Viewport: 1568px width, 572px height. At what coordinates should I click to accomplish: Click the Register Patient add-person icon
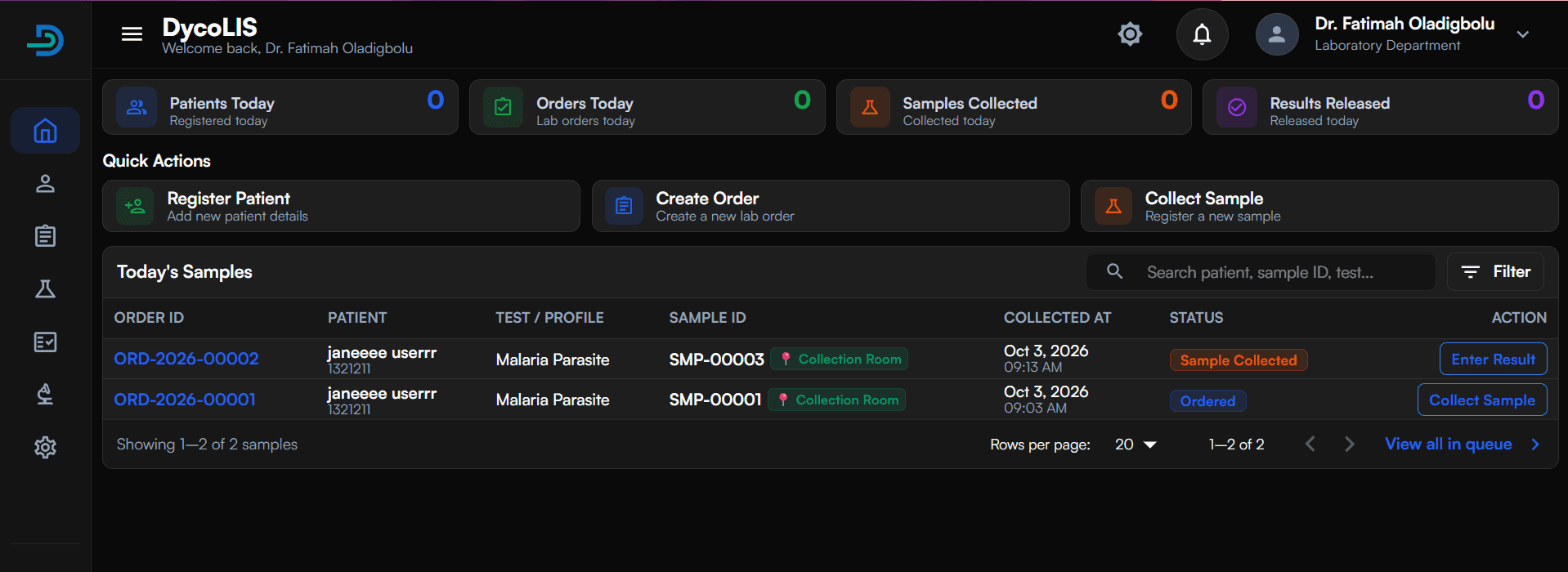click(x=135, y=206)
